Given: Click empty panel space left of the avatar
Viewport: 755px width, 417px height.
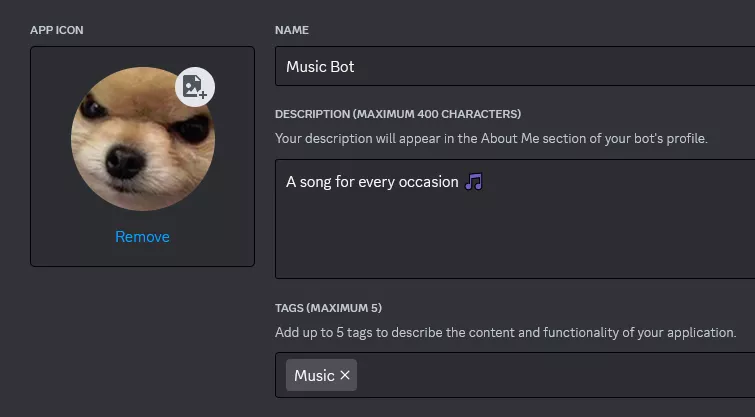Looking at the screenshot, I should tap(50, 150).
